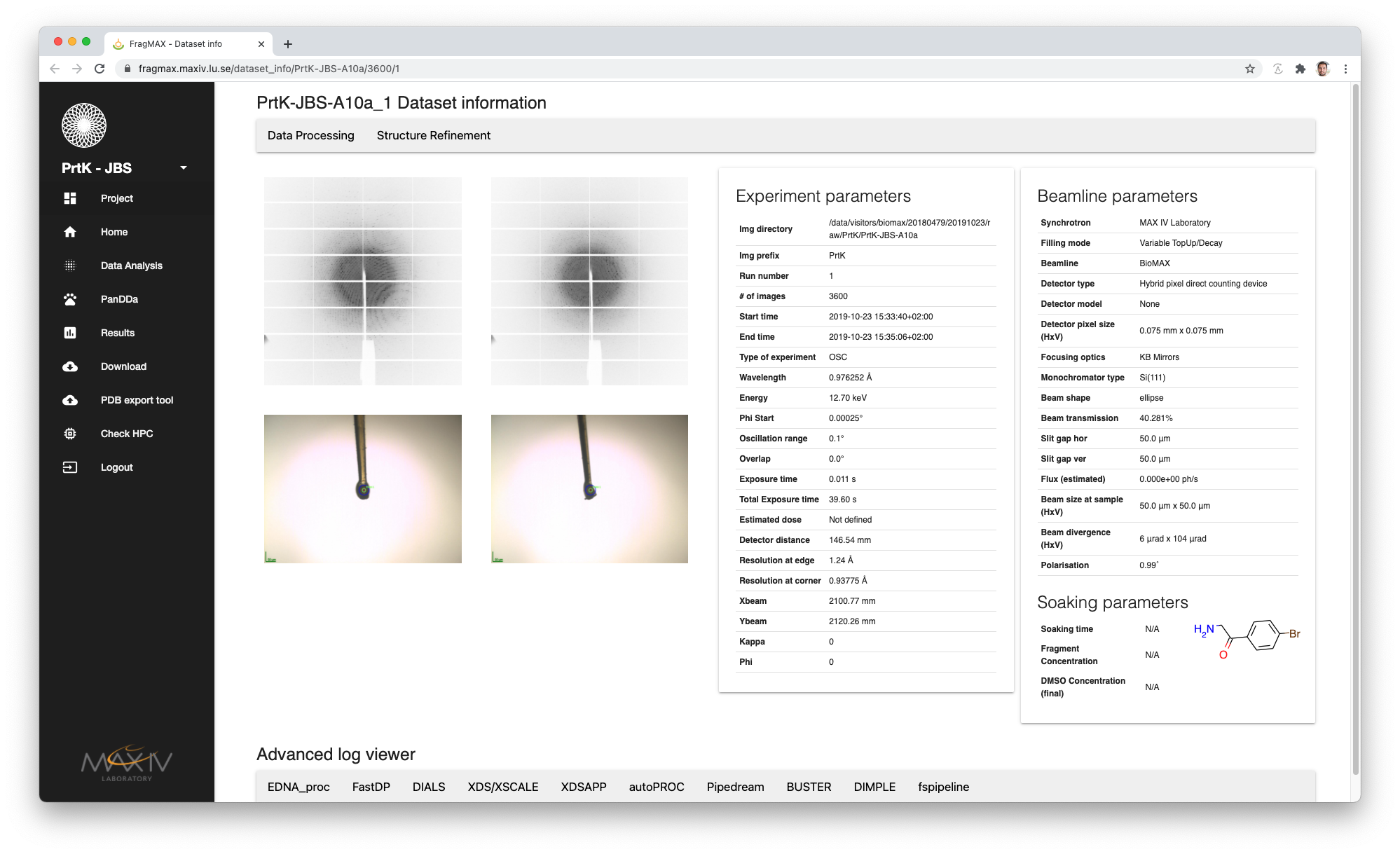Expand the PrtK - JBS project dropdown

click(x=183, y=168)
